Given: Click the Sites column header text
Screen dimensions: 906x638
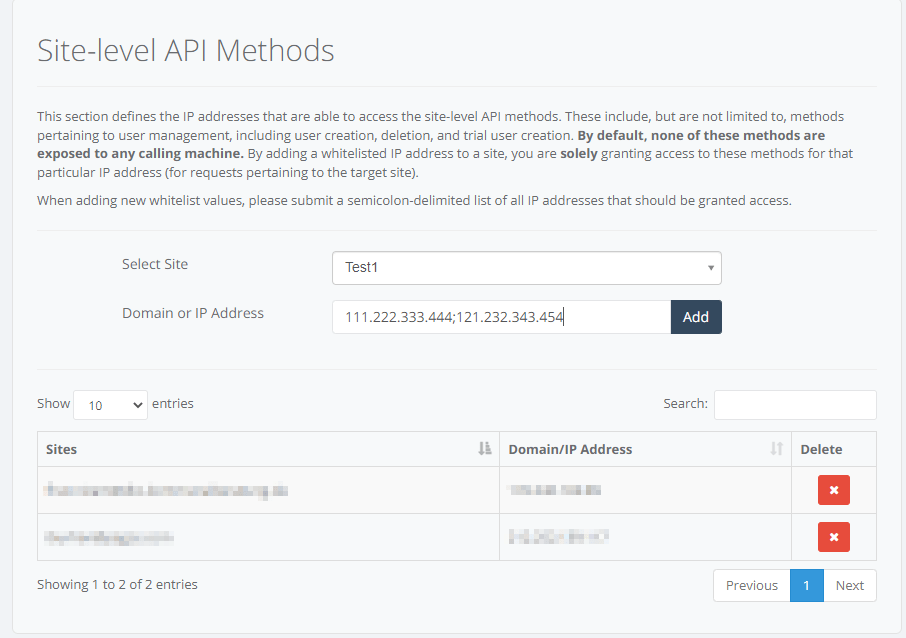Looking at the screenshot, I should click(x=62, y=450).
